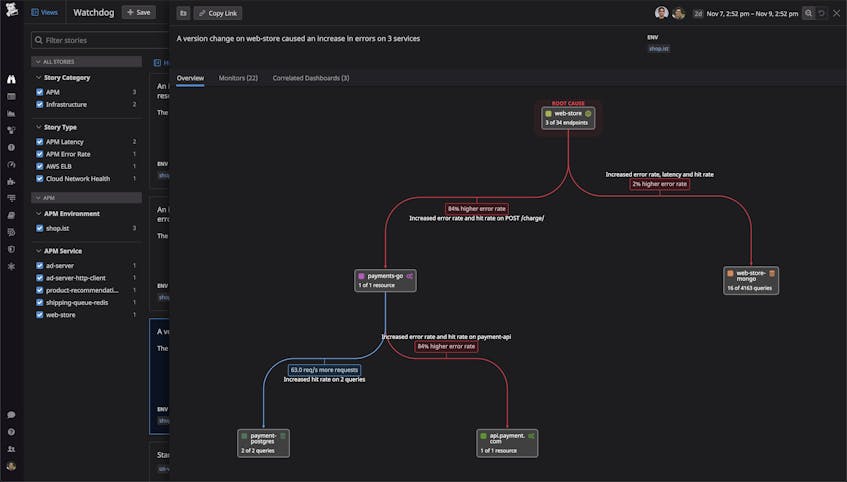Image resolution: width=847 pixels, height=482 pixels.
Task: Open the security shield sidebar icon
Action: click(x=11, y=249)
